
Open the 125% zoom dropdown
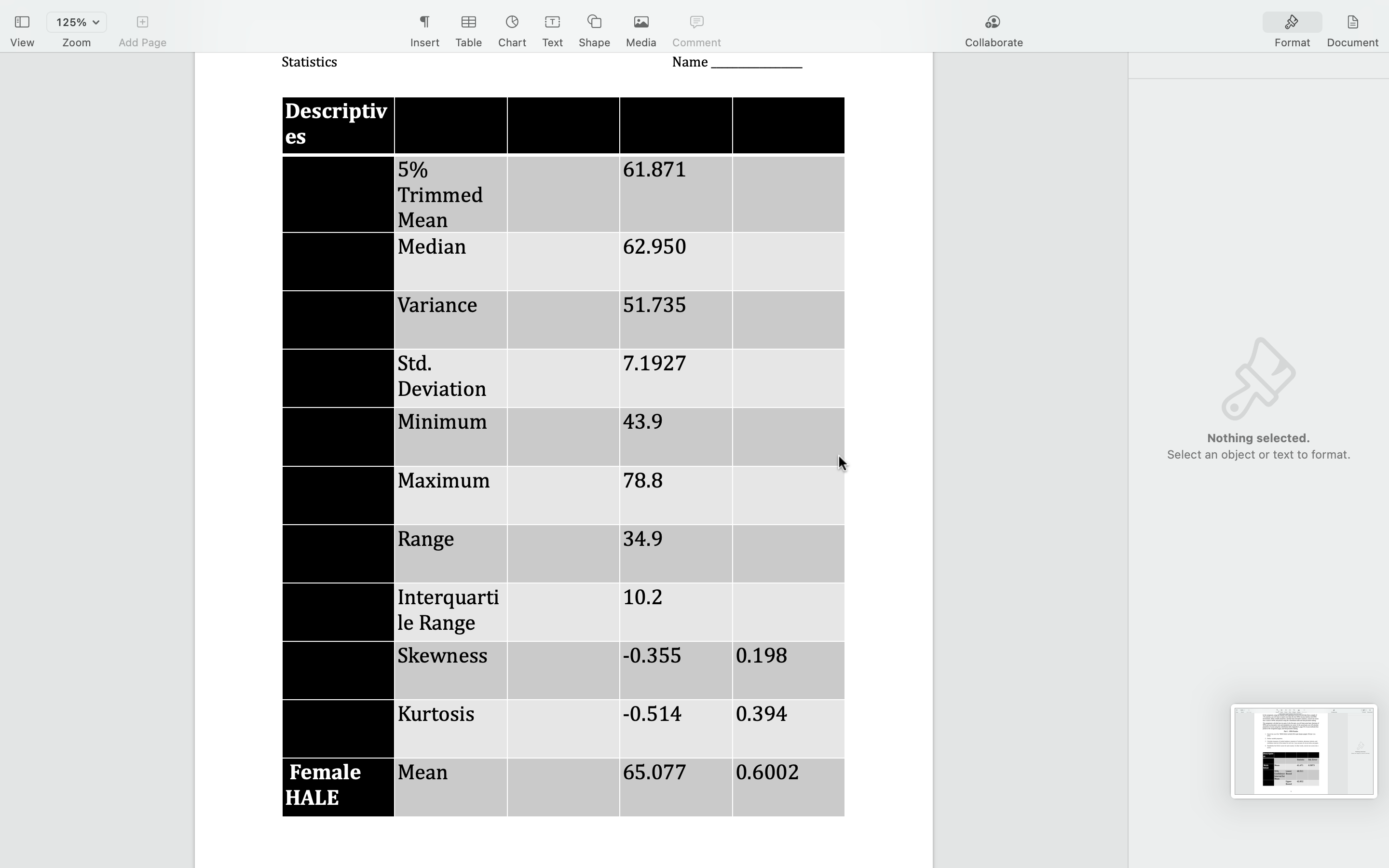coord(76,22)
